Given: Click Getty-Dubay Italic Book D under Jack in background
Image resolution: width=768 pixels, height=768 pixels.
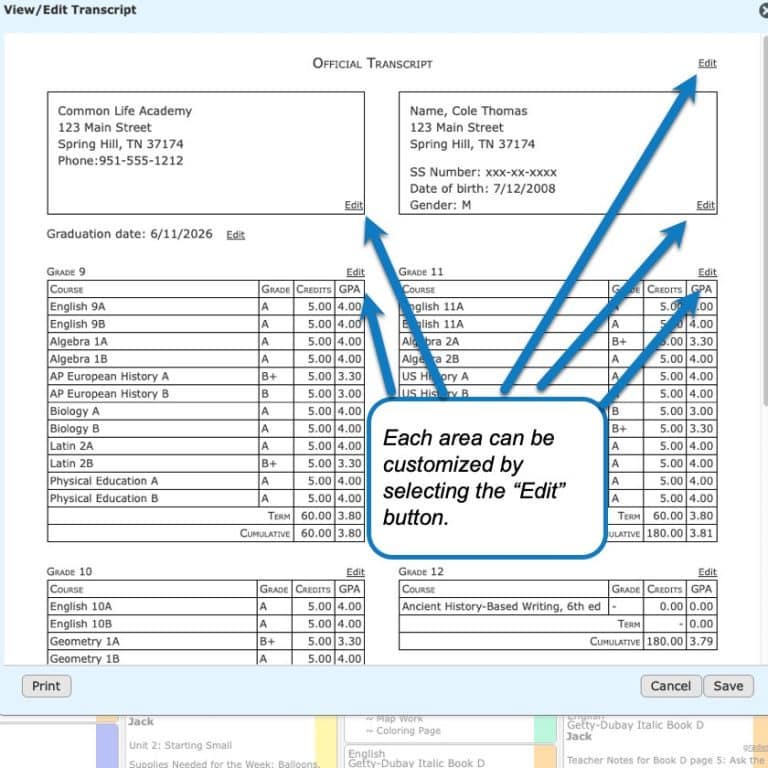Looking at the screenshot, I should [x=635, y=725].
